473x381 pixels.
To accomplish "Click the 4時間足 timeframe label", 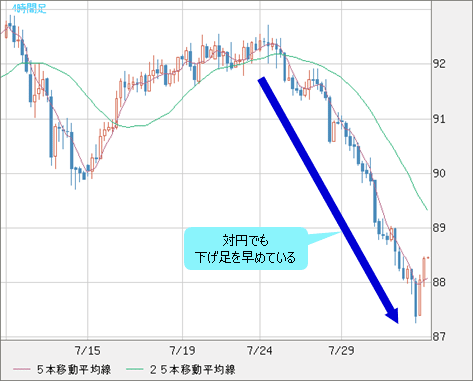I will pos(29,8).
